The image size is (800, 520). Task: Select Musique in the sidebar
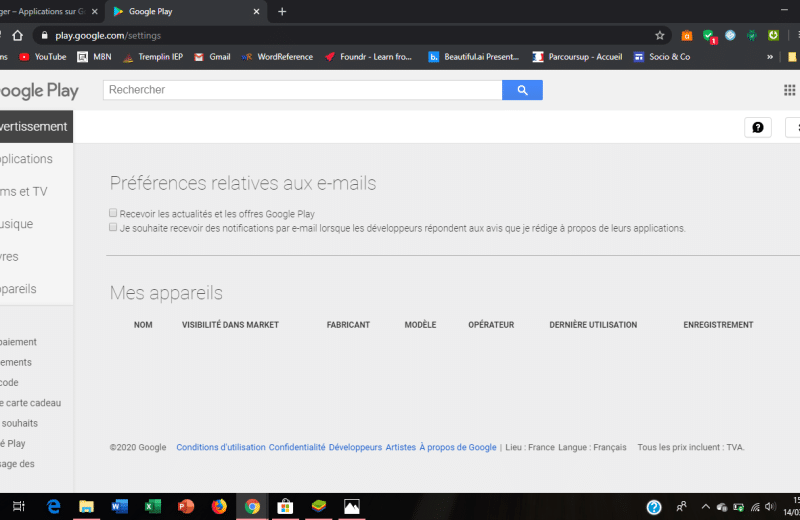(17, 224)
